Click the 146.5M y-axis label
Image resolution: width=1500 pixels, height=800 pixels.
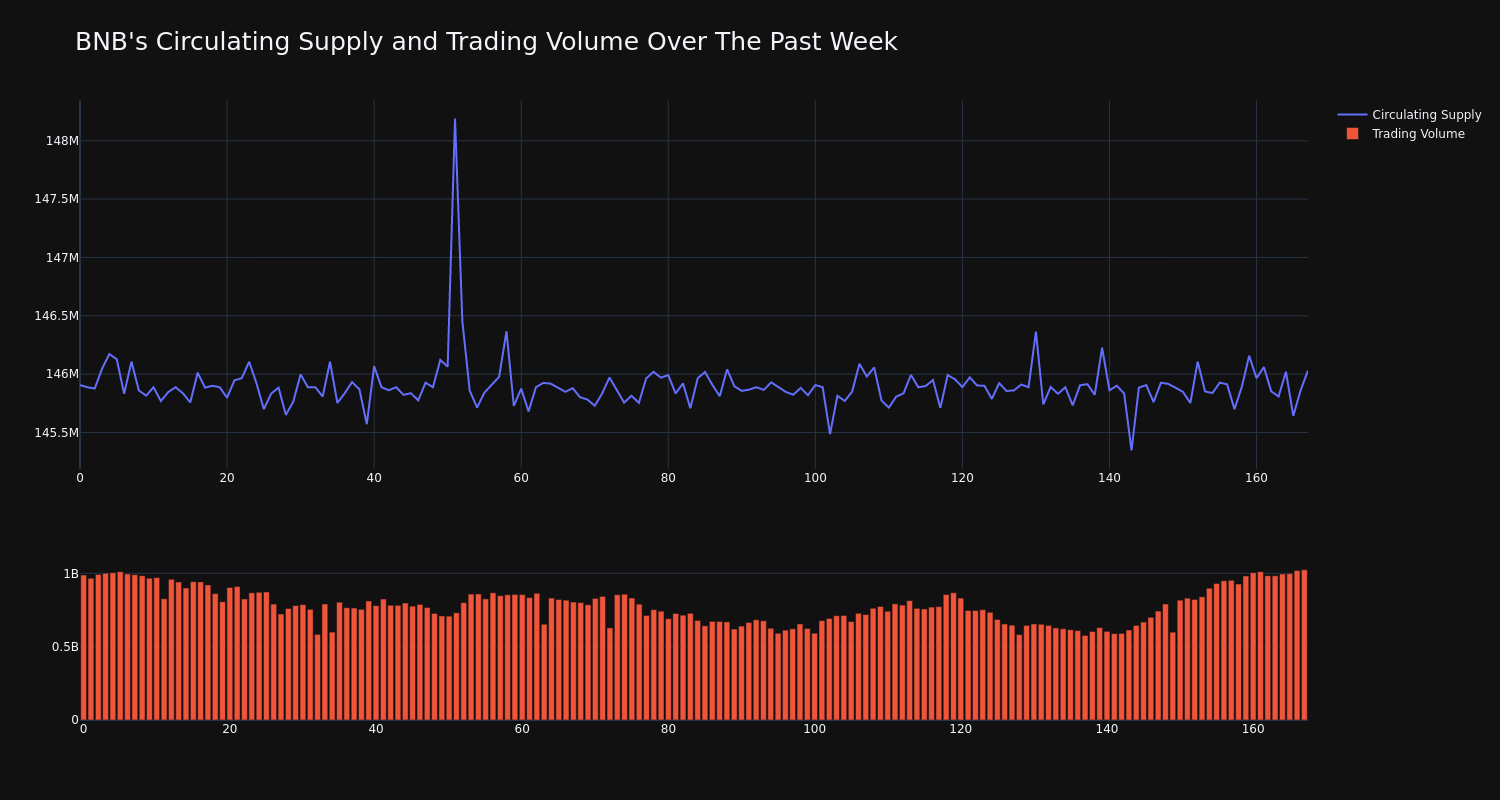tap(56, 316)
